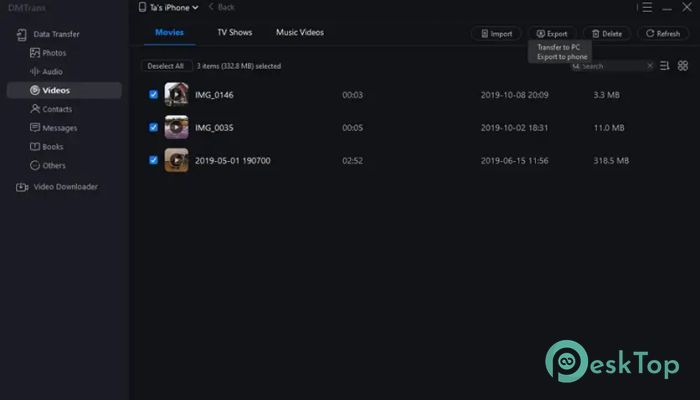
Task: Switch to grid view icon
Action: click(683, 66)
